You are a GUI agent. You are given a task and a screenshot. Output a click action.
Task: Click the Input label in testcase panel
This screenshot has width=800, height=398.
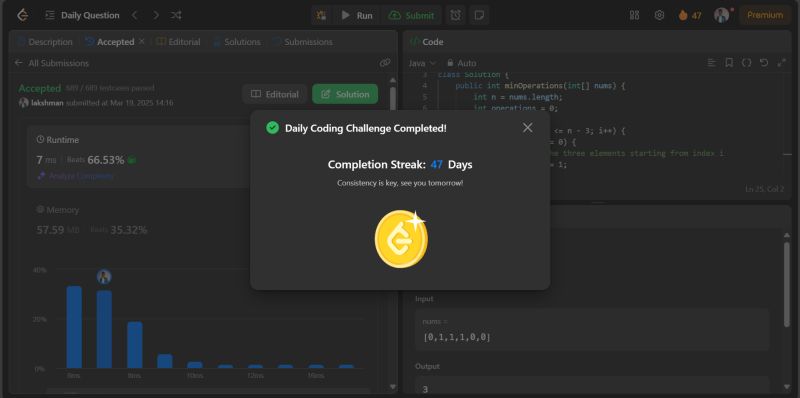point(424,299)
